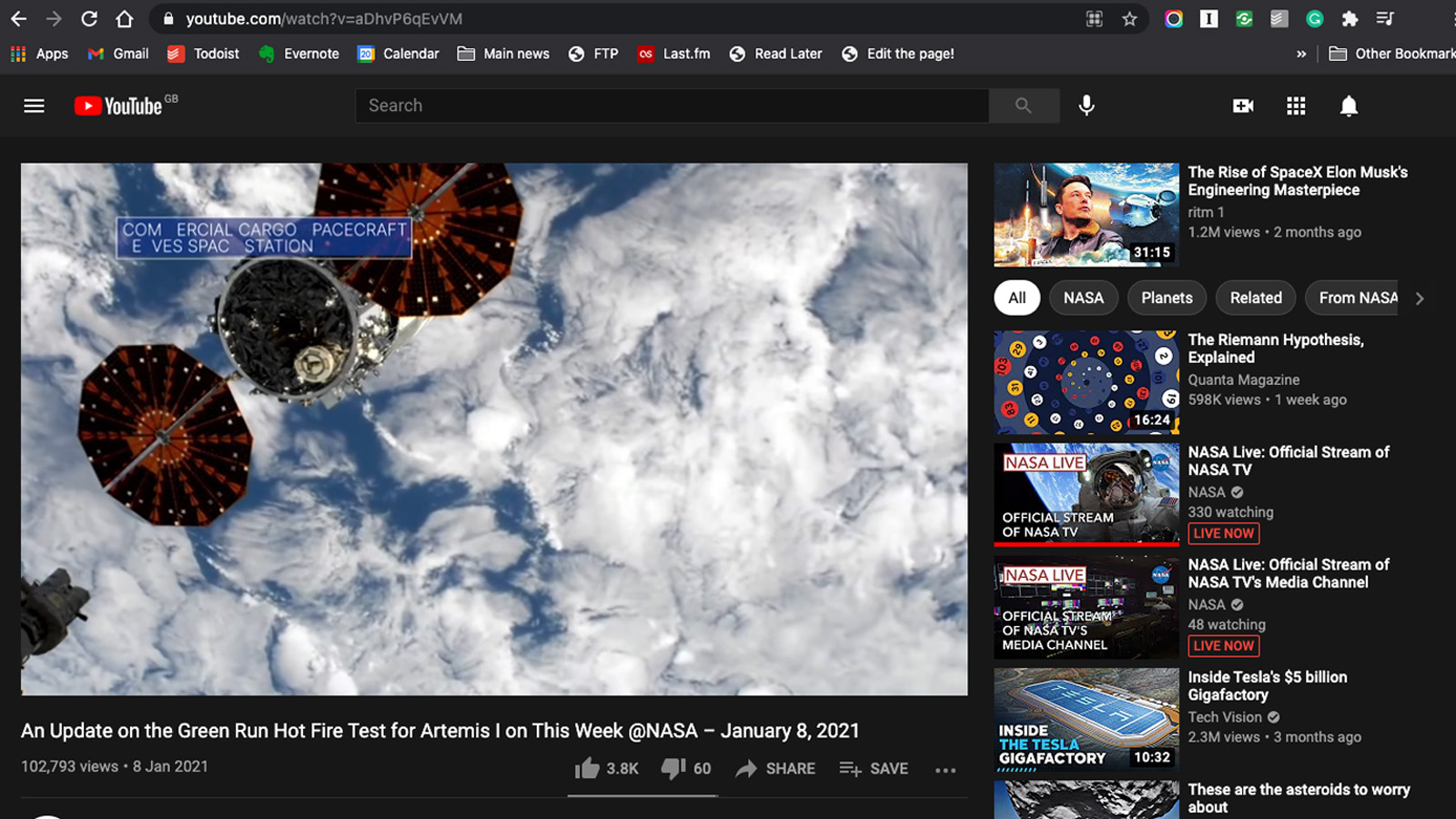
Task: Go forward with the browser forward arrow
Action: [54, 19]
